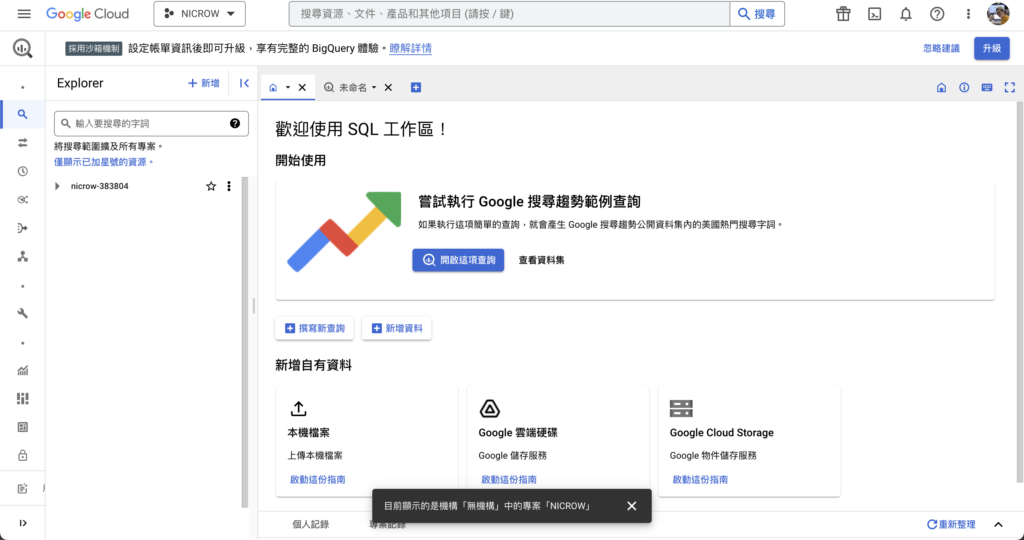Focus the top resource search field

point(509,14)
